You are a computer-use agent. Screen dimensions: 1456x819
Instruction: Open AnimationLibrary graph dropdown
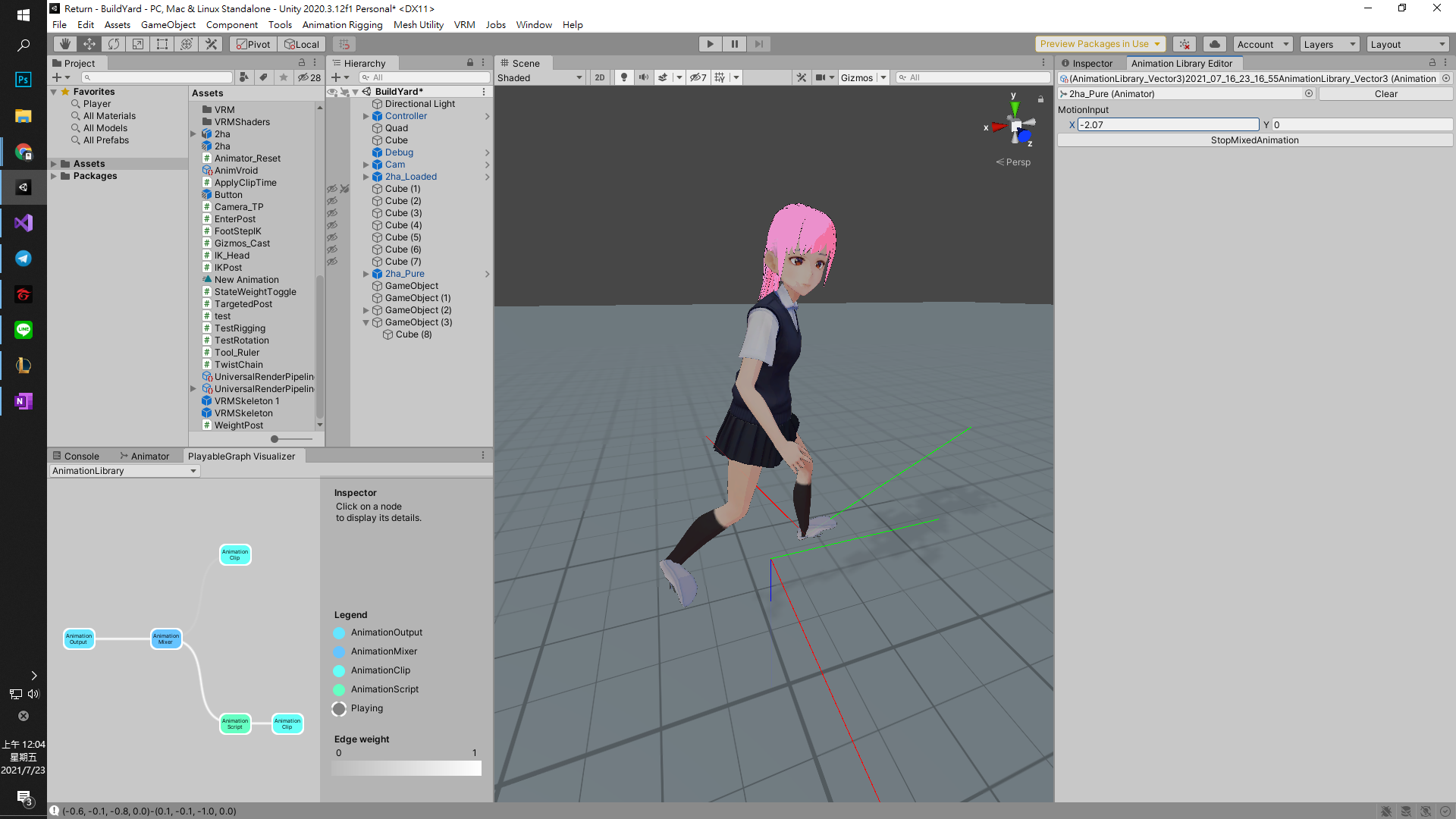(x=124, y=471)
